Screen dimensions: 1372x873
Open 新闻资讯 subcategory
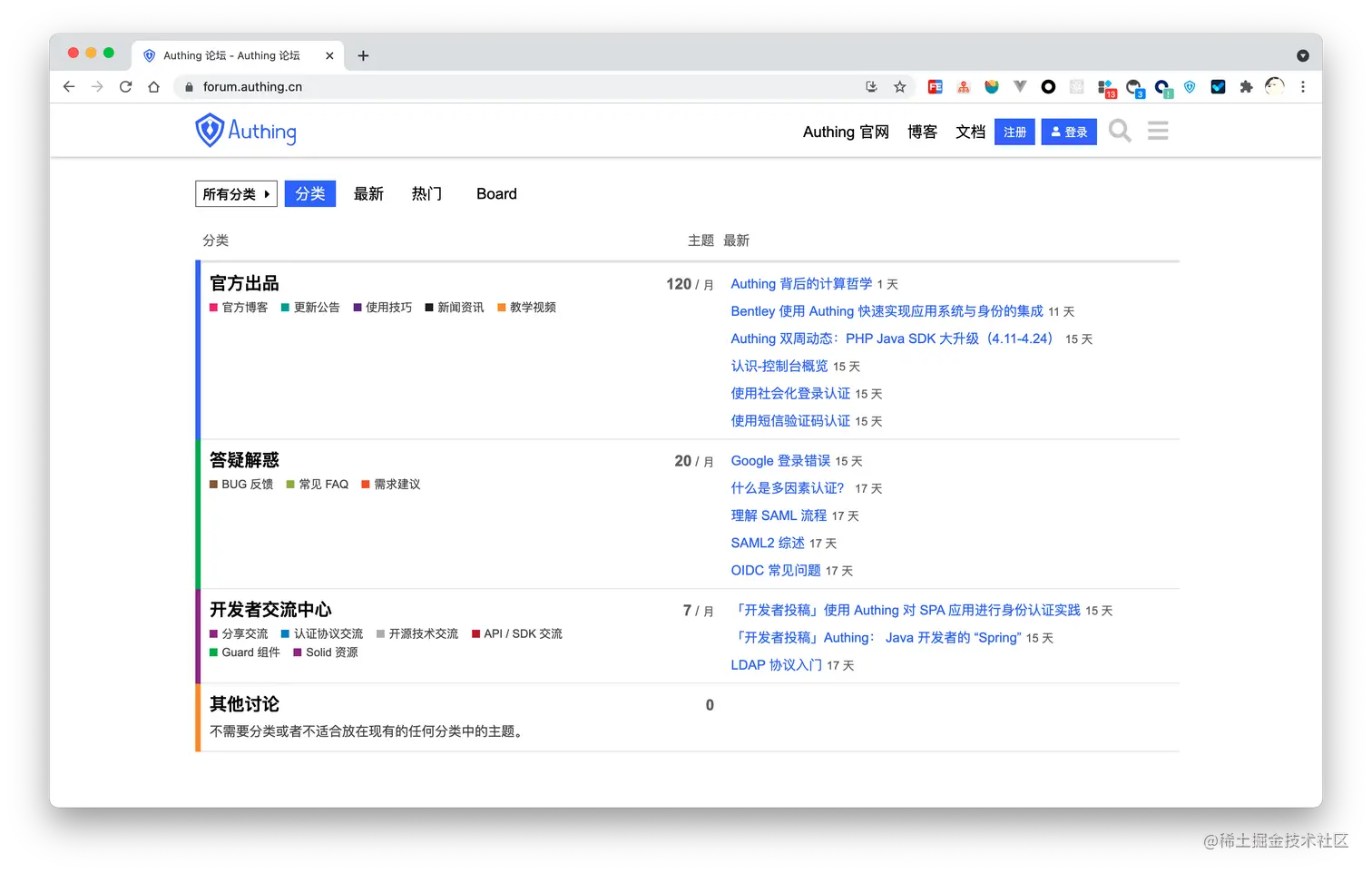(x=455, y=308)
